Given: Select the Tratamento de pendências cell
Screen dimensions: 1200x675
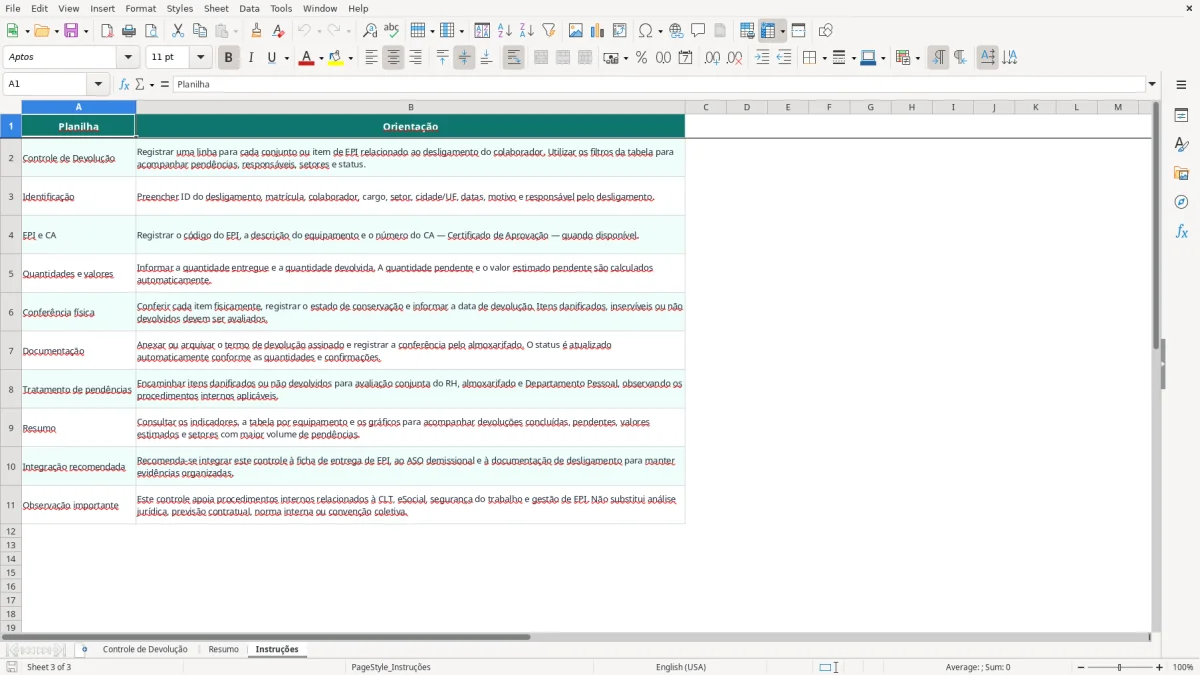Looking at the screenshot, I should coord(78,389).
